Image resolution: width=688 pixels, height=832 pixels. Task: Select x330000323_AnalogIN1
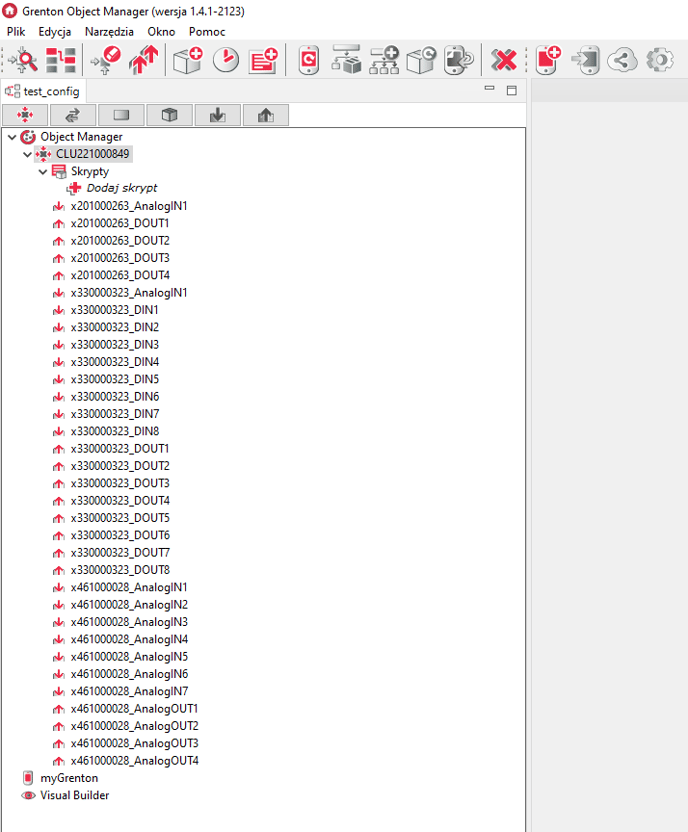point(129,293)
